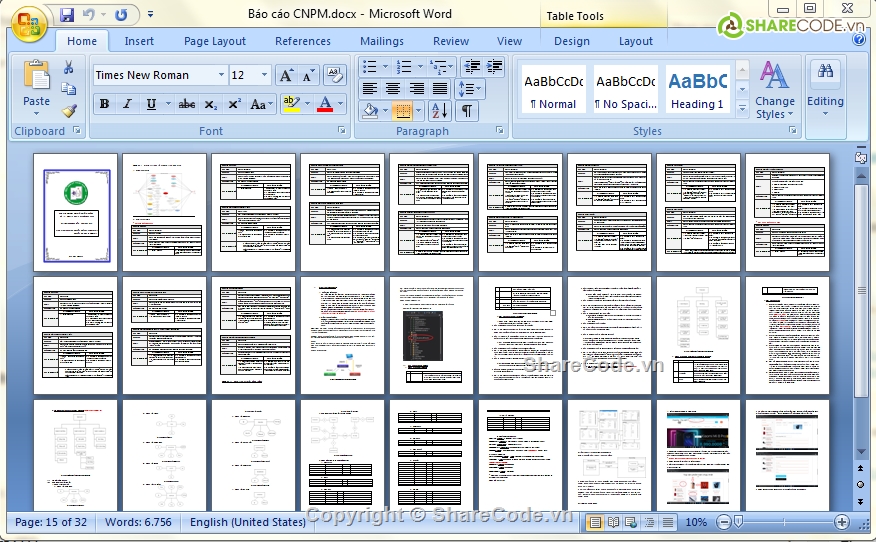The image size is (876, 542).
Task: Open the font name dropdown
Action: point(221,75)
